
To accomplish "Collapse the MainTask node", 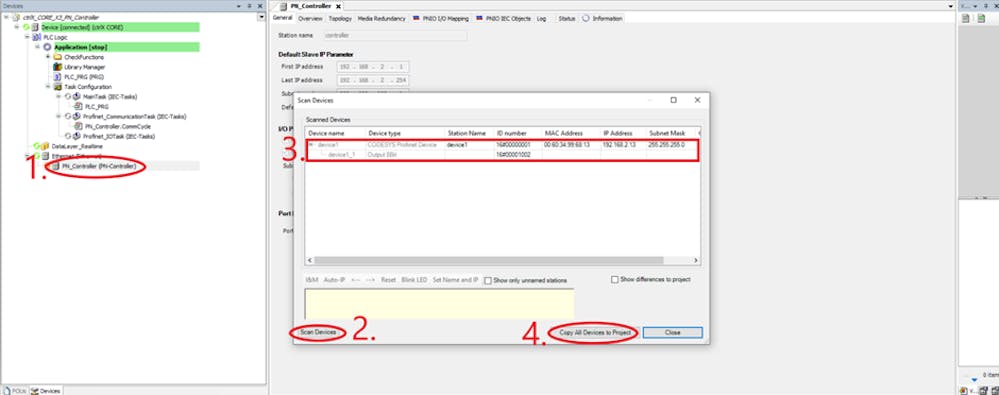I will (59, 97).
